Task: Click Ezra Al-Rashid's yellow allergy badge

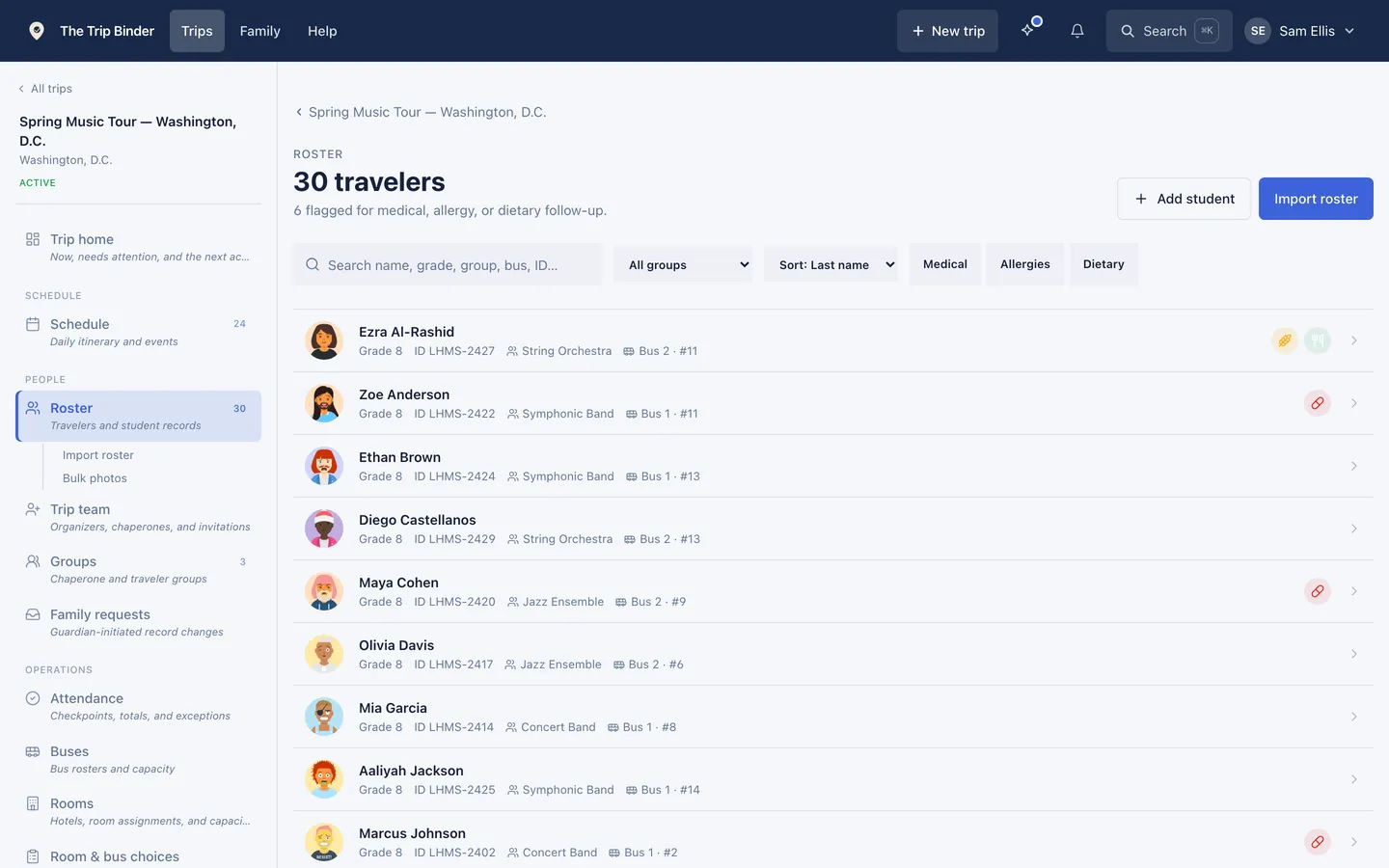Action: pos(1285,340)
